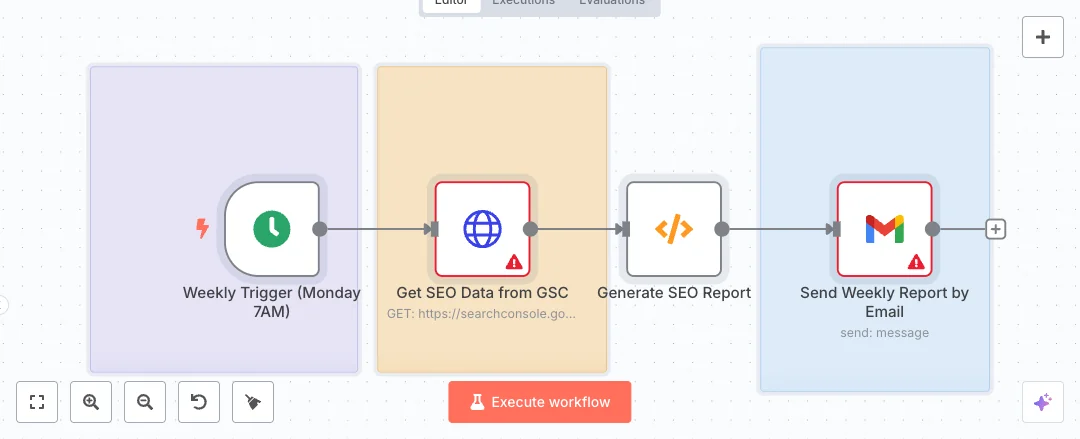This screenshot has width=1080, height=439.
Task: Click the warning icon on GSC node
Action: coord(514,262)
